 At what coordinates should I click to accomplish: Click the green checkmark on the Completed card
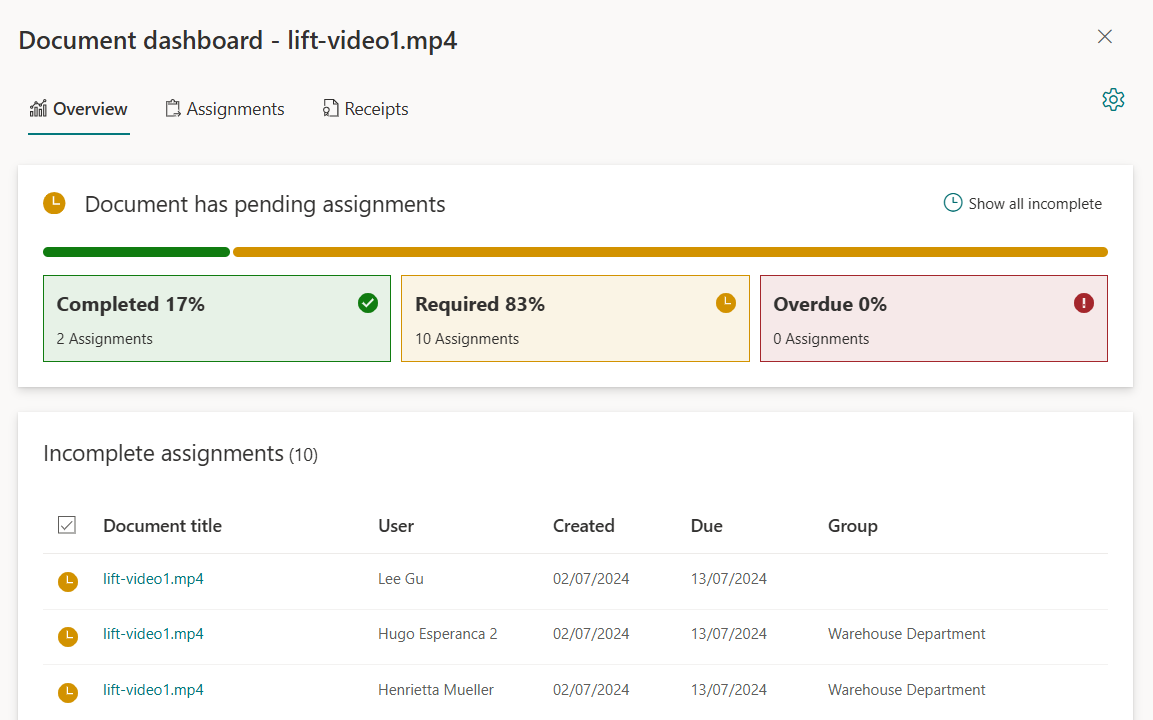pyautogui.click(x=367, y=302)
